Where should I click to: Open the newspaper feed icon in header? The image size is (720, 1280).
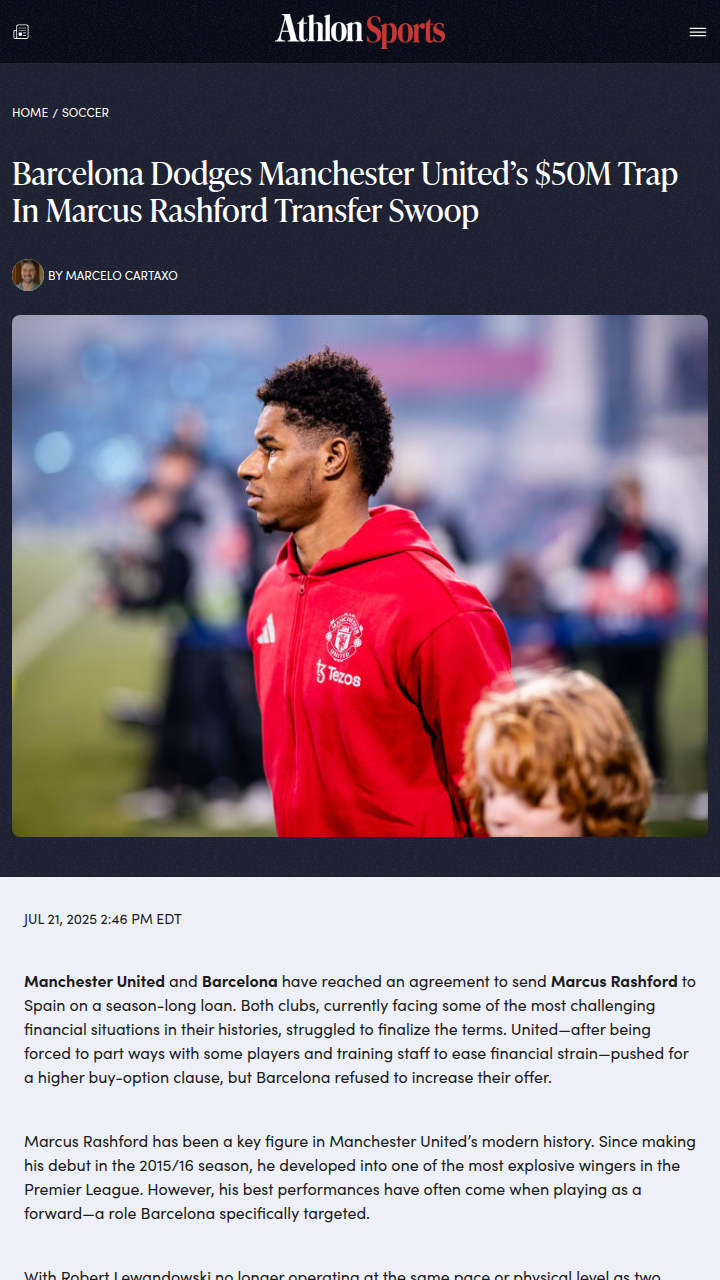point(21,32)
